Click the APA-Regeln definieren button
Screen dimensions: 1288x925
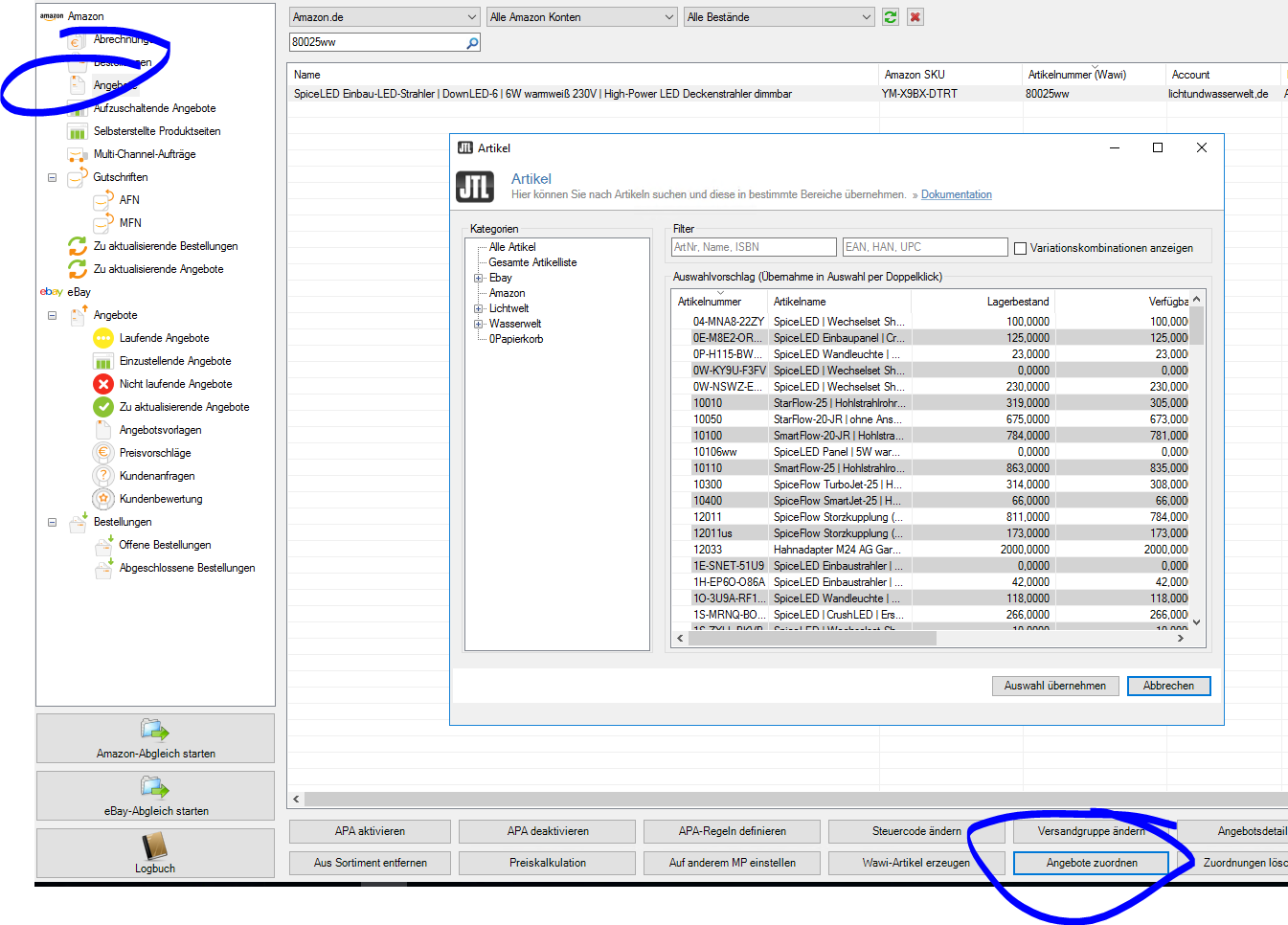[732, 831]
